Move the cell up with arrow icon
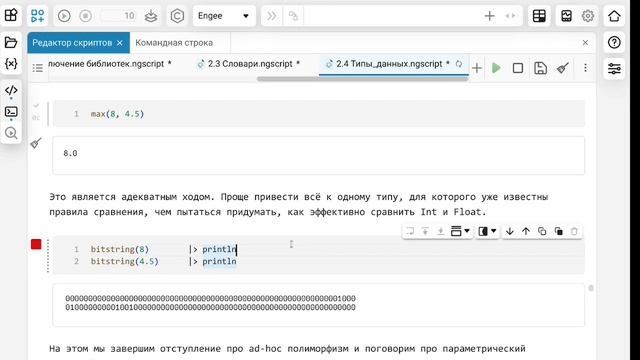Viewport: 640px width, 360px height. 526,231
